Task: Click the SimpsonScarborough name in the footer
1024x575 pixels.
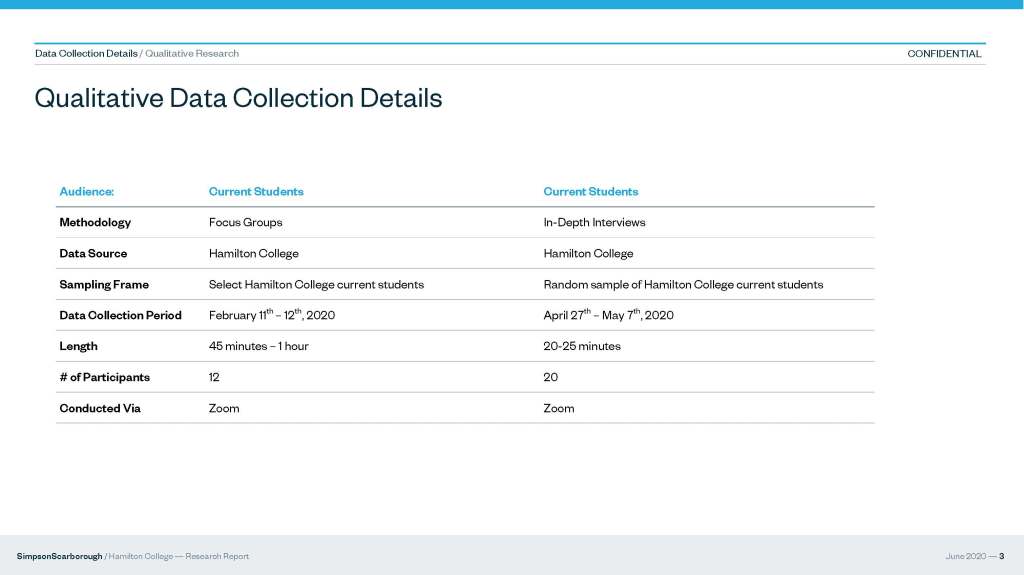Action: click(59, 556)
